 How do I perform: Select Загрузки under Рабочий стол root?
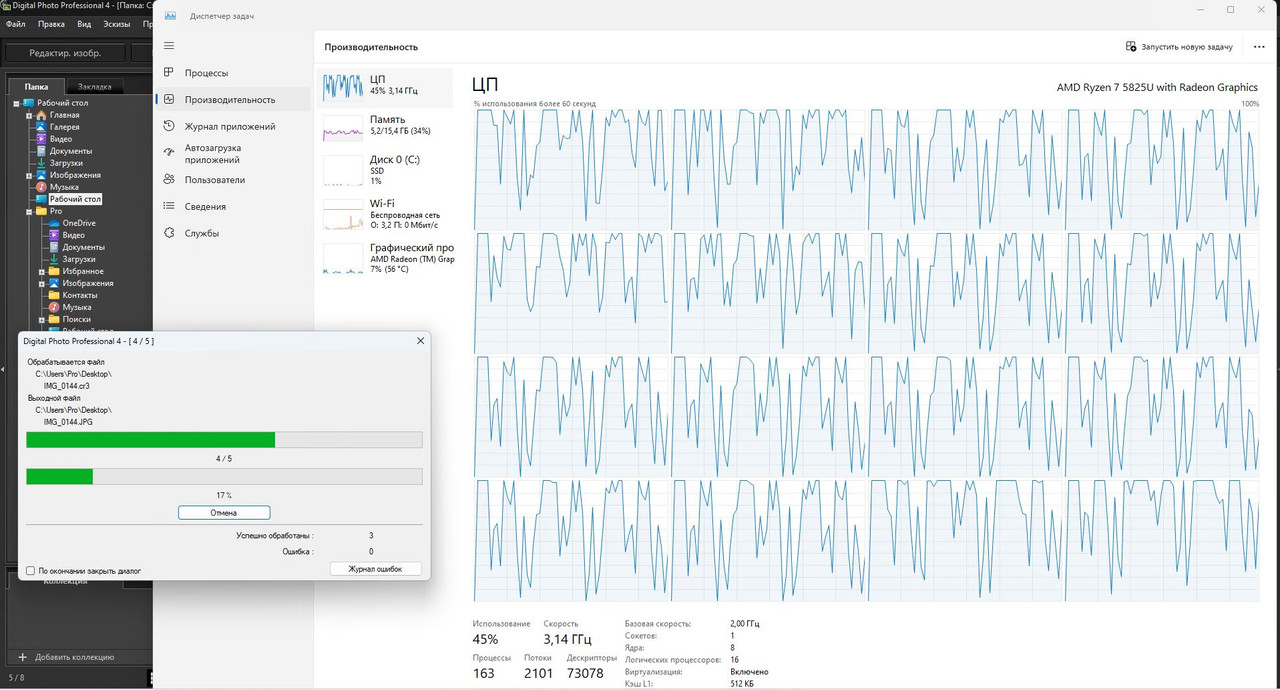tap(66, 163)
